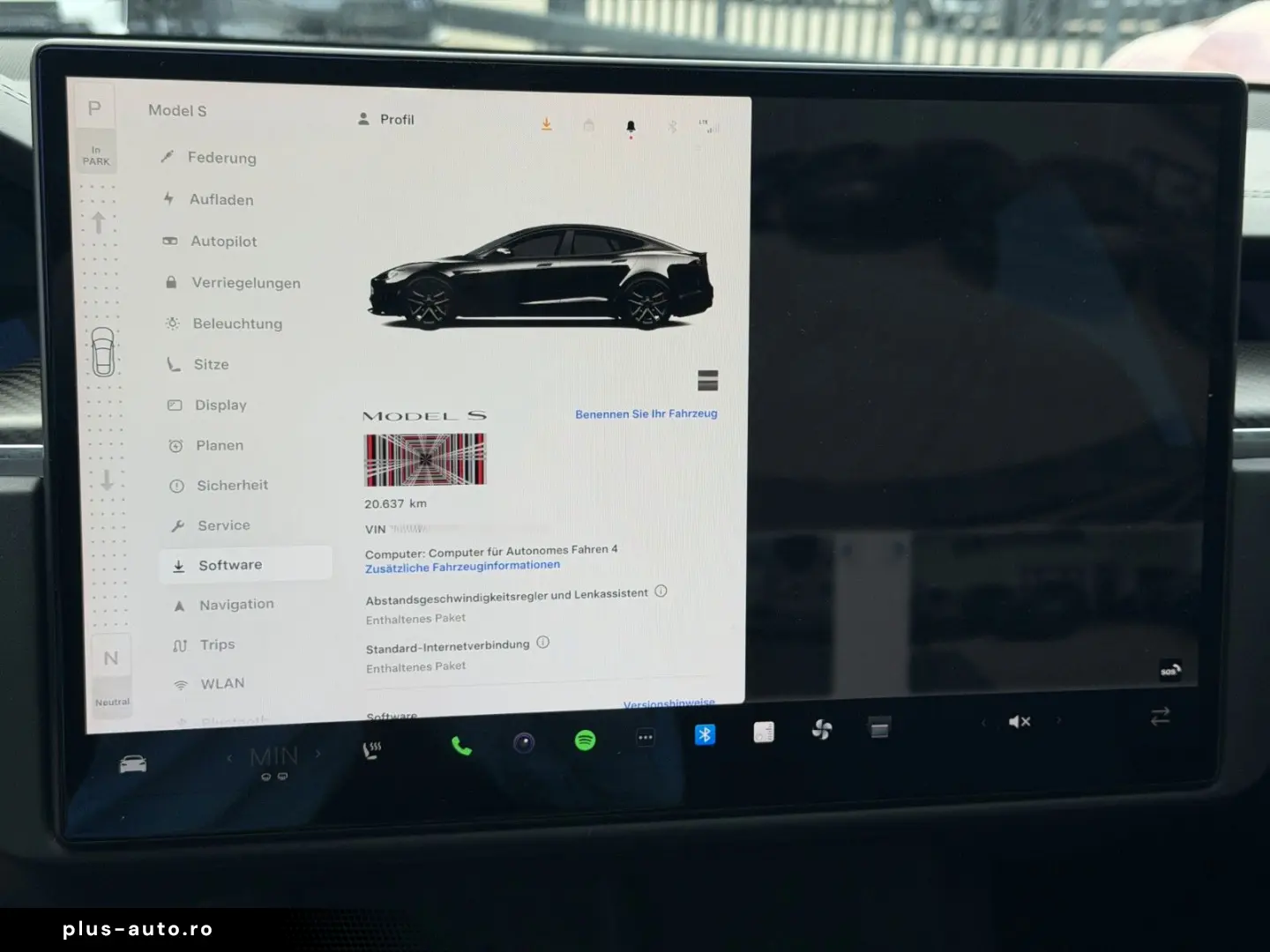Screen dimensions: 1270x952
Task: Open the Camera app
Action: [x=524, y=743]
